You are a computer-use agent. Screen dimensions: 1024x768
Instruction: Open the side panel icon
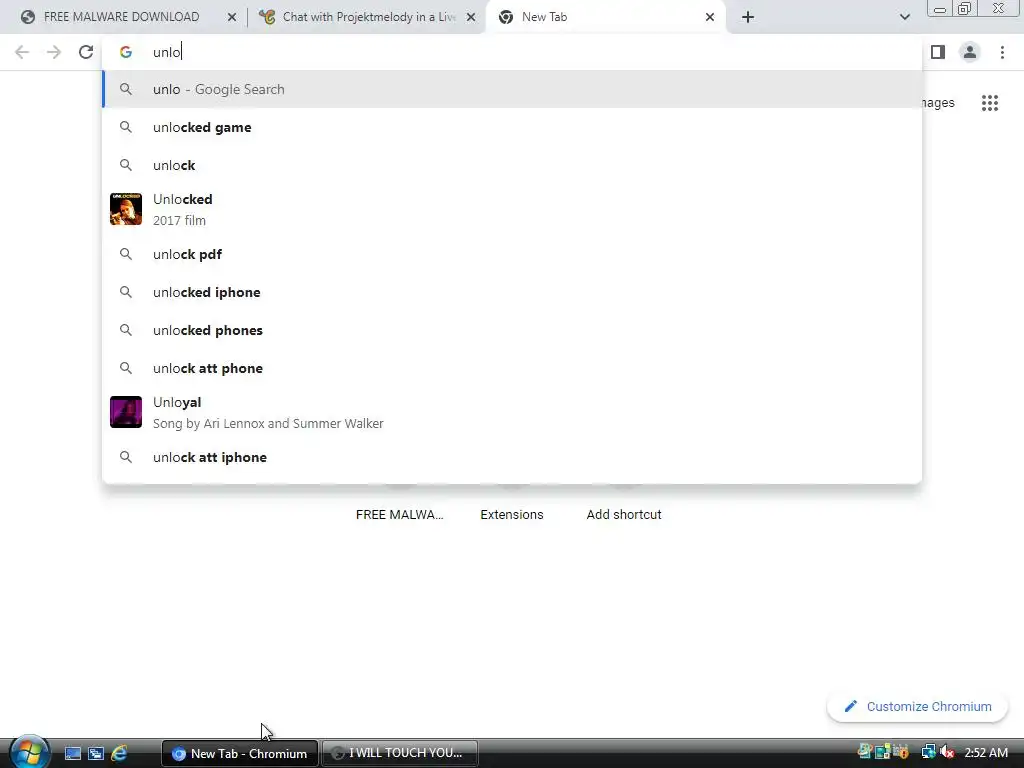click(x=938, y=52)
